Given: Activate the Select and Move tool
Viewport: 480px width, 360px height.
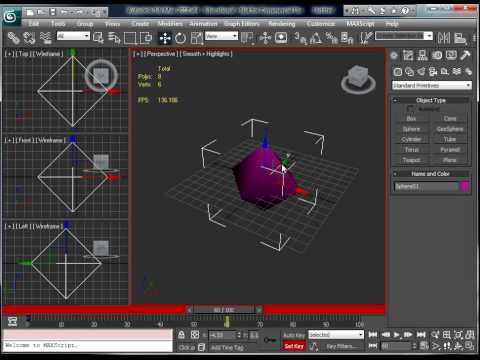Looking at the screenshot, I should pos(165,38).
